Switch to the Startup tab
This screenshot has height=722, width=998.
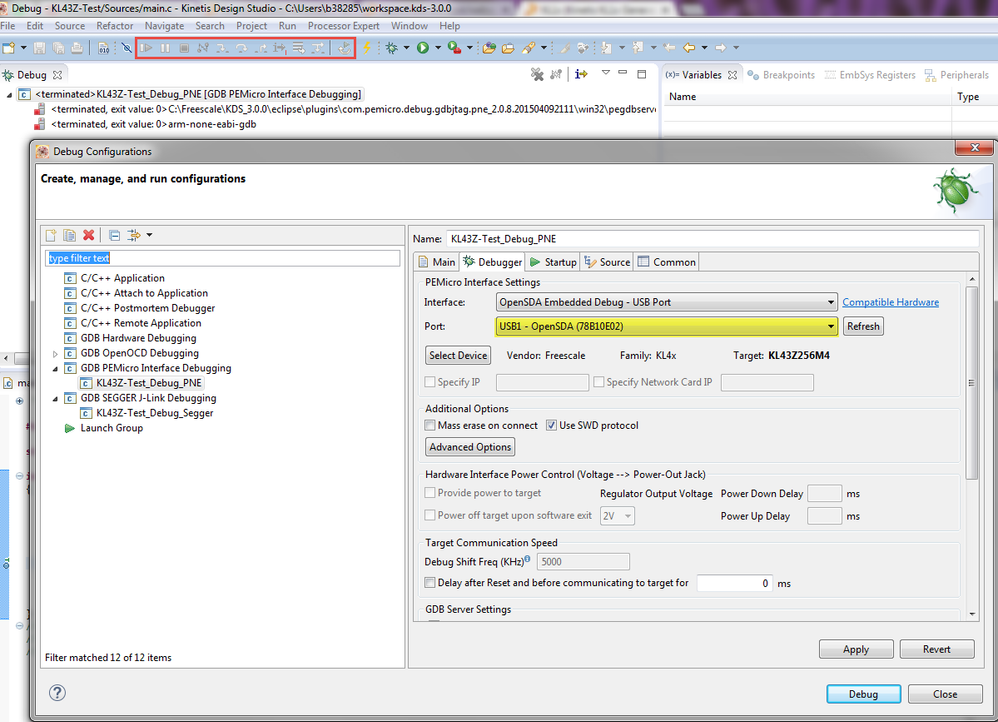click(553, 262)
